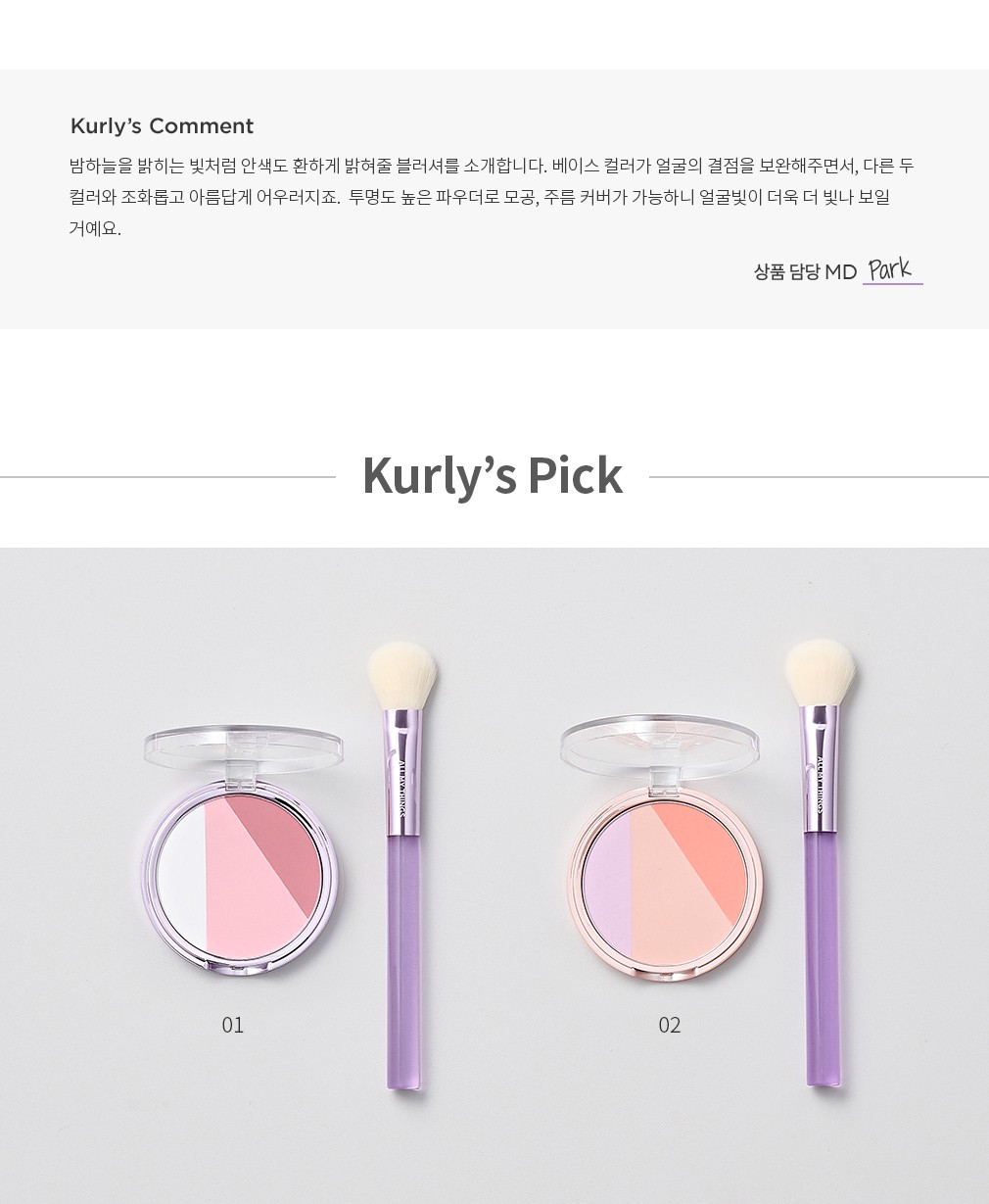Click the 02 blush compact image
This screenshot has width=989, height=1204.
point(663,846)
